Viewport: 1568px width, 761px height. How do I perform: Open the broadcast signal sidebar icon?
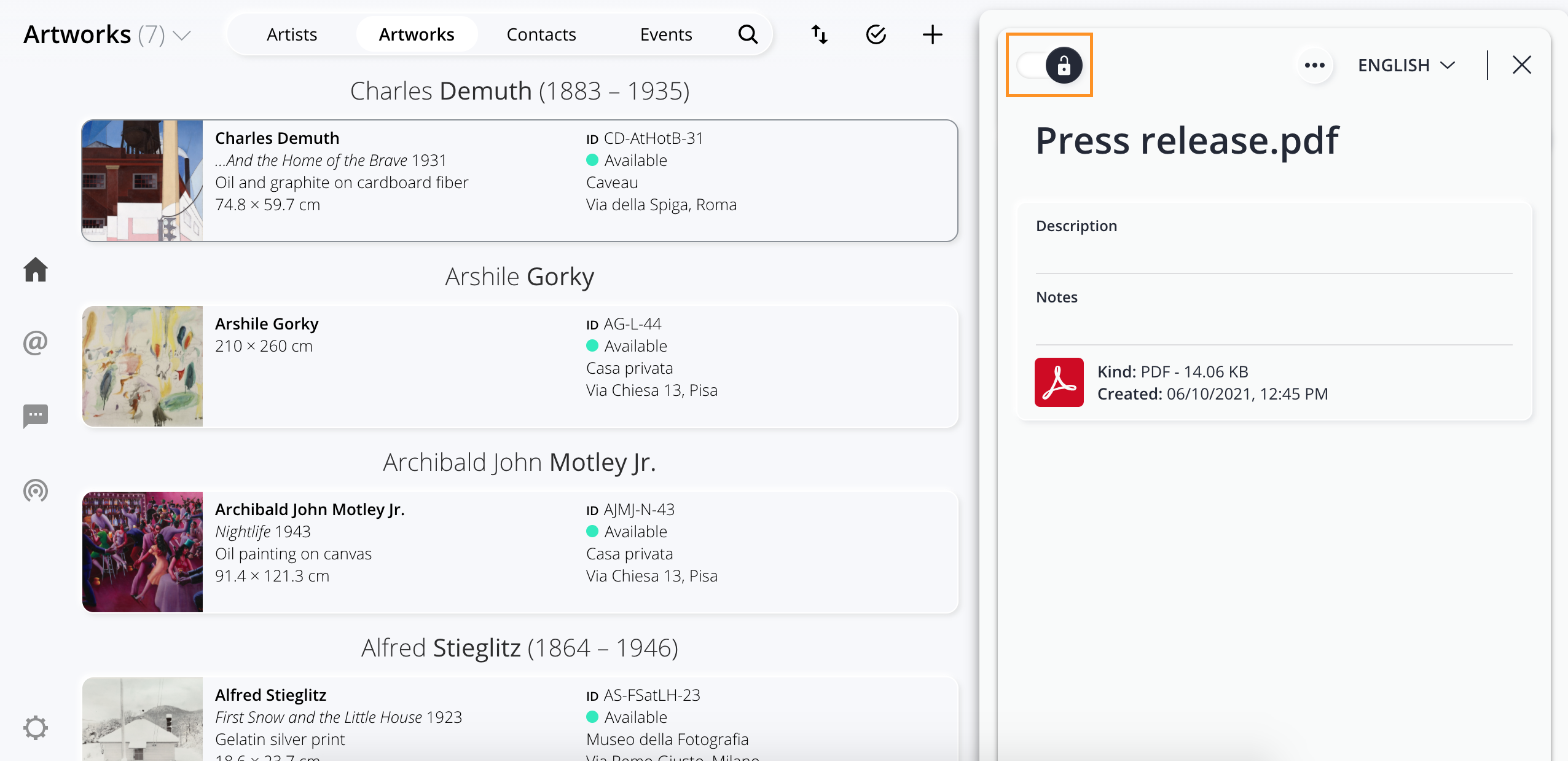pos(36,491)
